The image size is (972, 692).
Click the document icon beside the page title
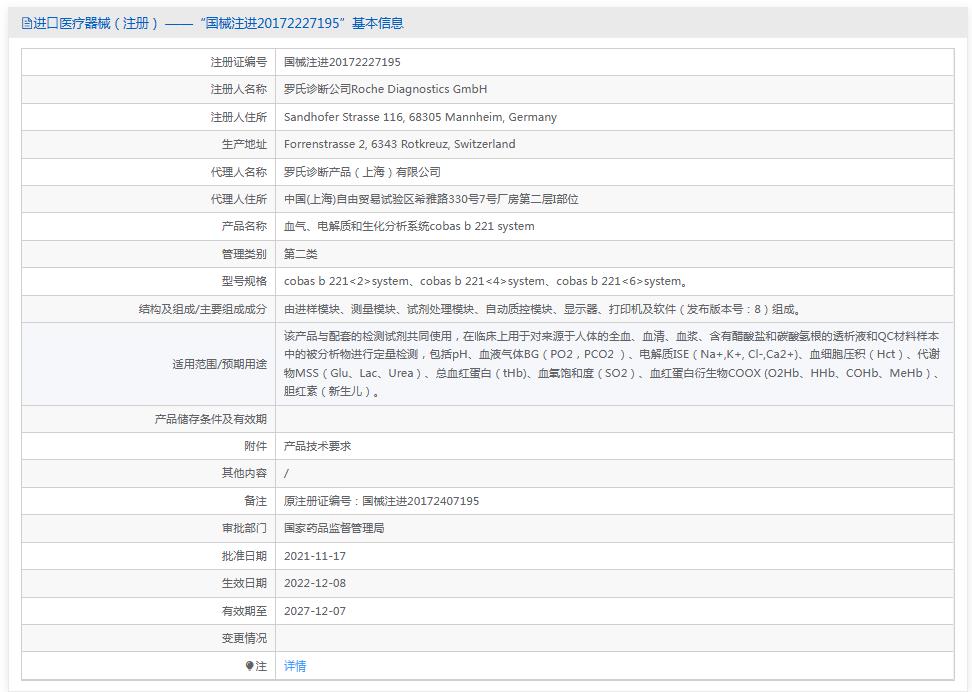[x=27, y=24]
